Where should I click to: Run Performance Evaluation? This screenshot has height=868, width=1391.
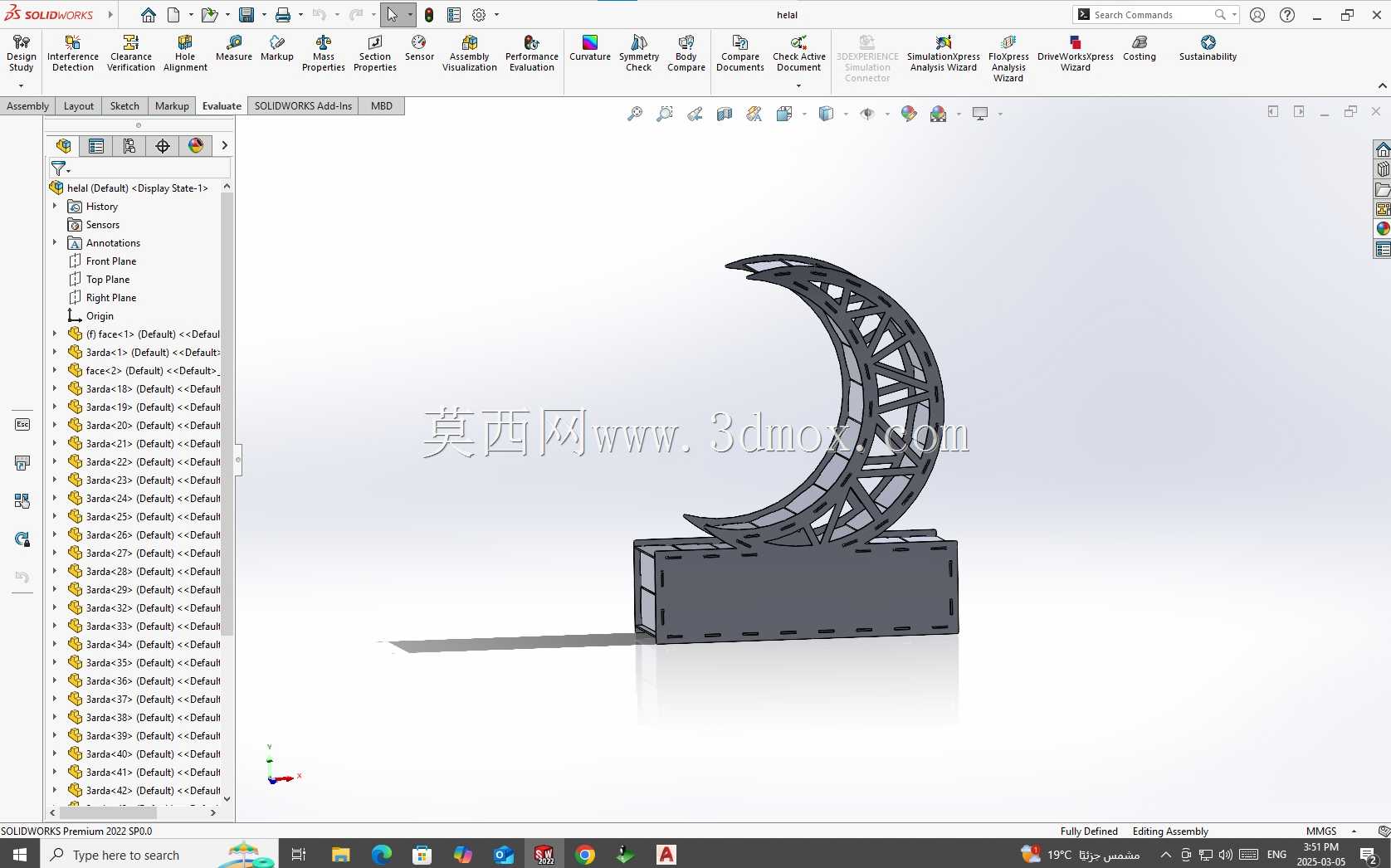(532, 53)
